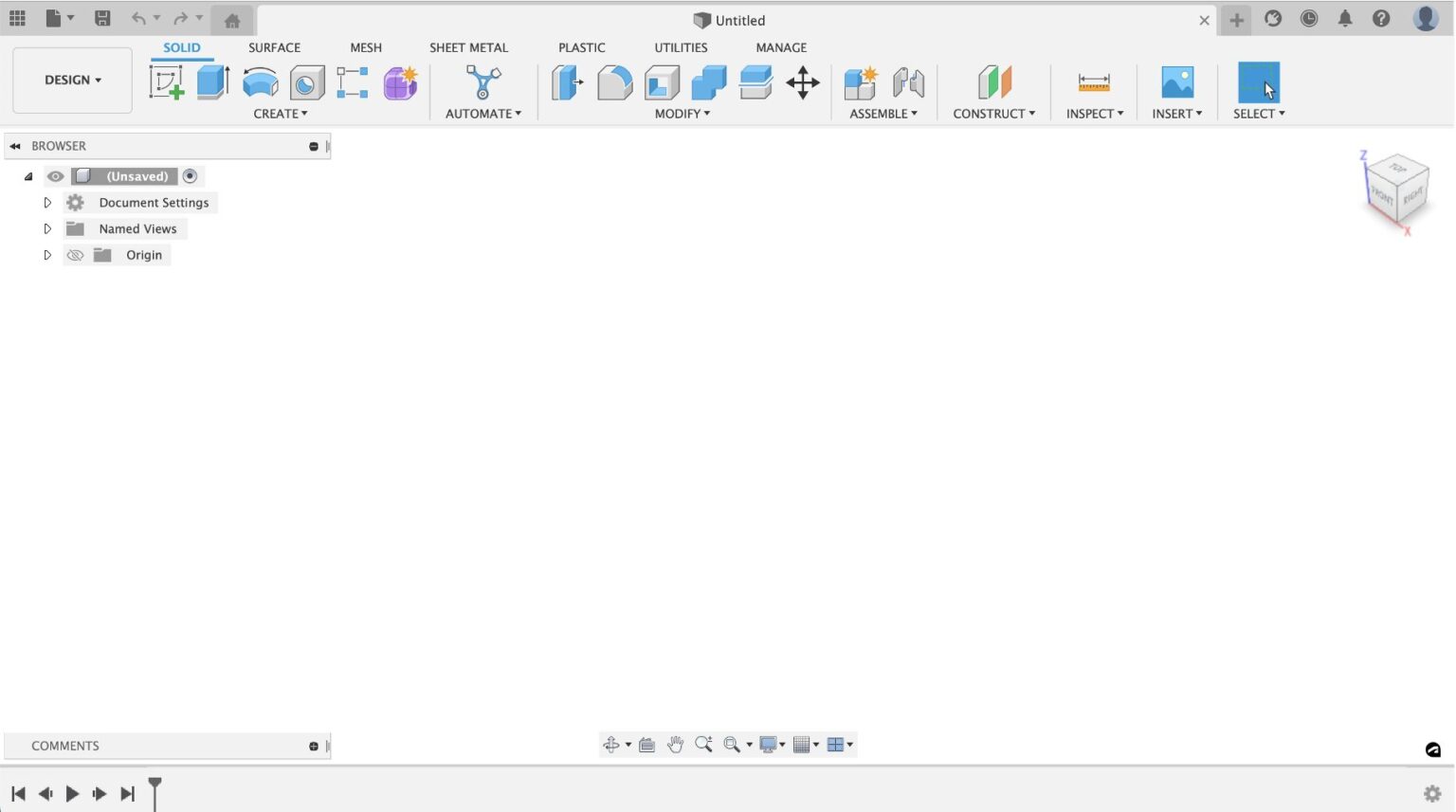Click the Measure tool under Inspect

1094,82
